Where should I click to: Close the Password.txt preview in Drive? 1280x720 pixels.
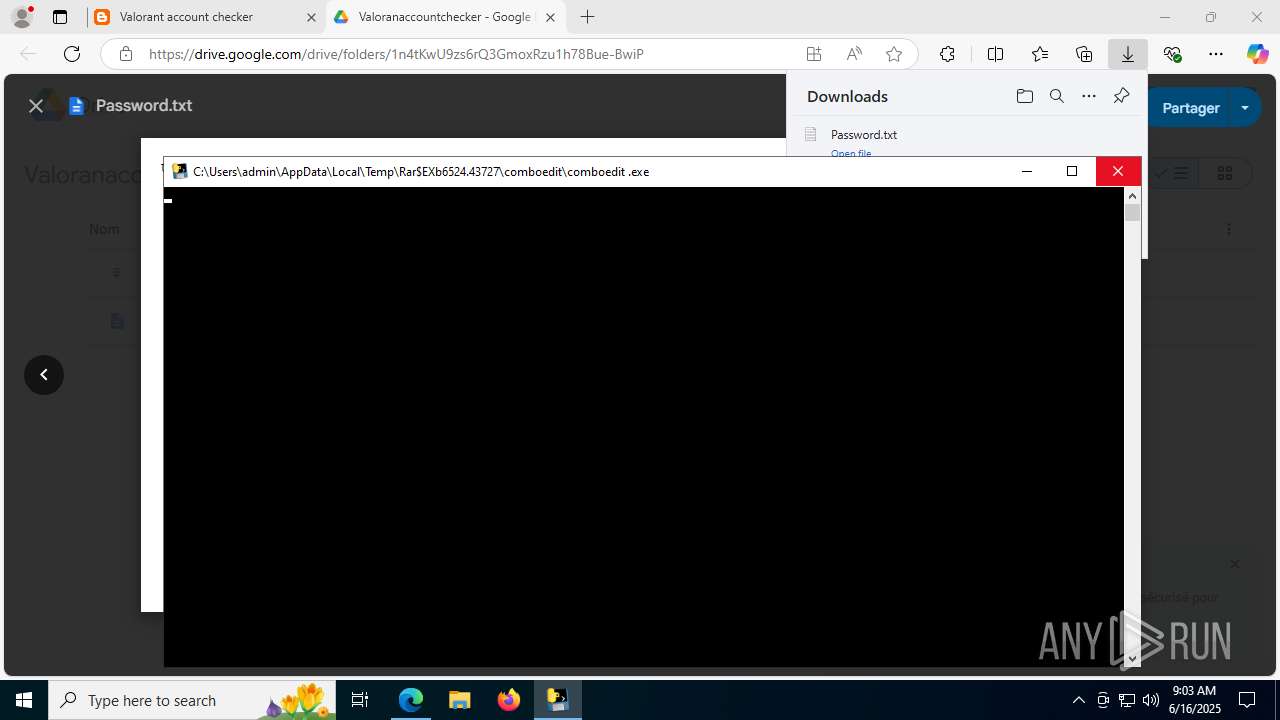(x=36, y=106)
